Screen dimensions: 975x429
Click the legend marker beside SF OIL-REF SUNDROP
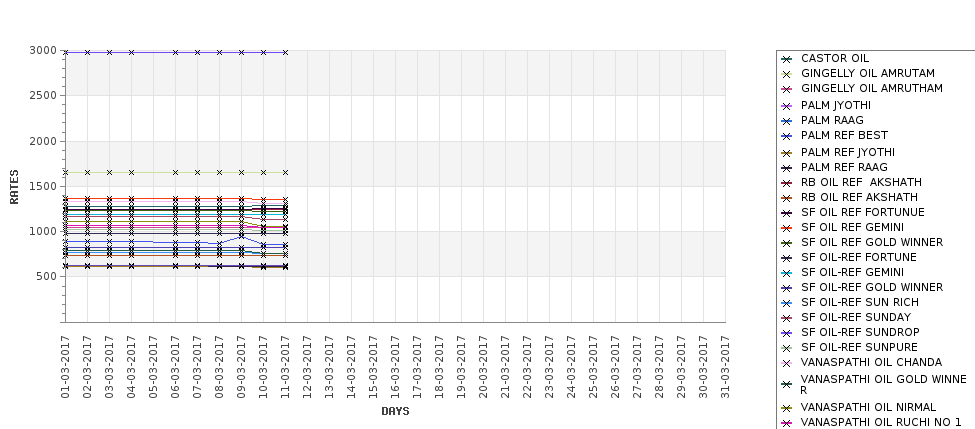tap(787, 333)
